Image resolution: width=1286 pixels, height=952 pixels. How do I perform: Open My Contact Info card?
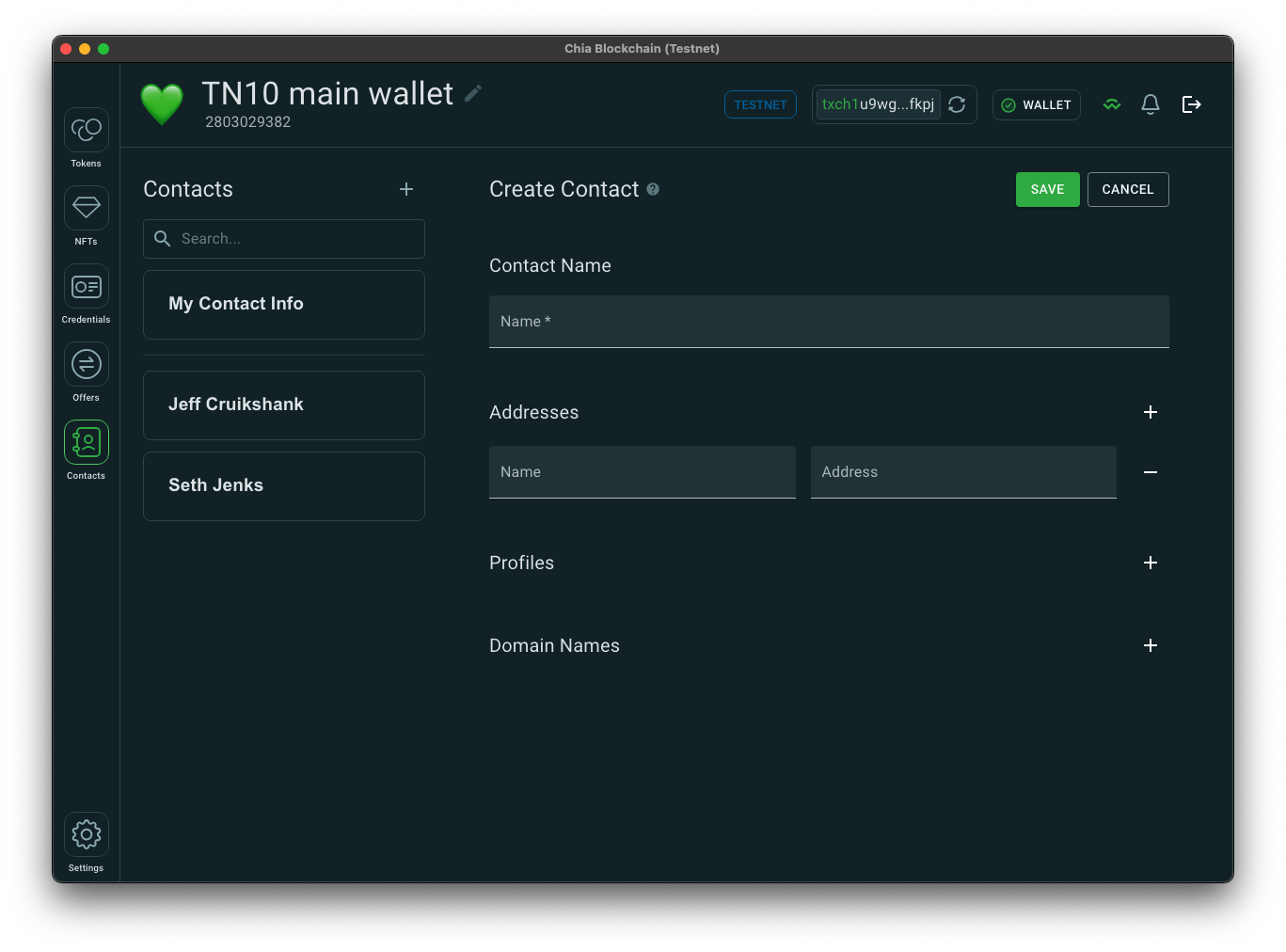283,304
